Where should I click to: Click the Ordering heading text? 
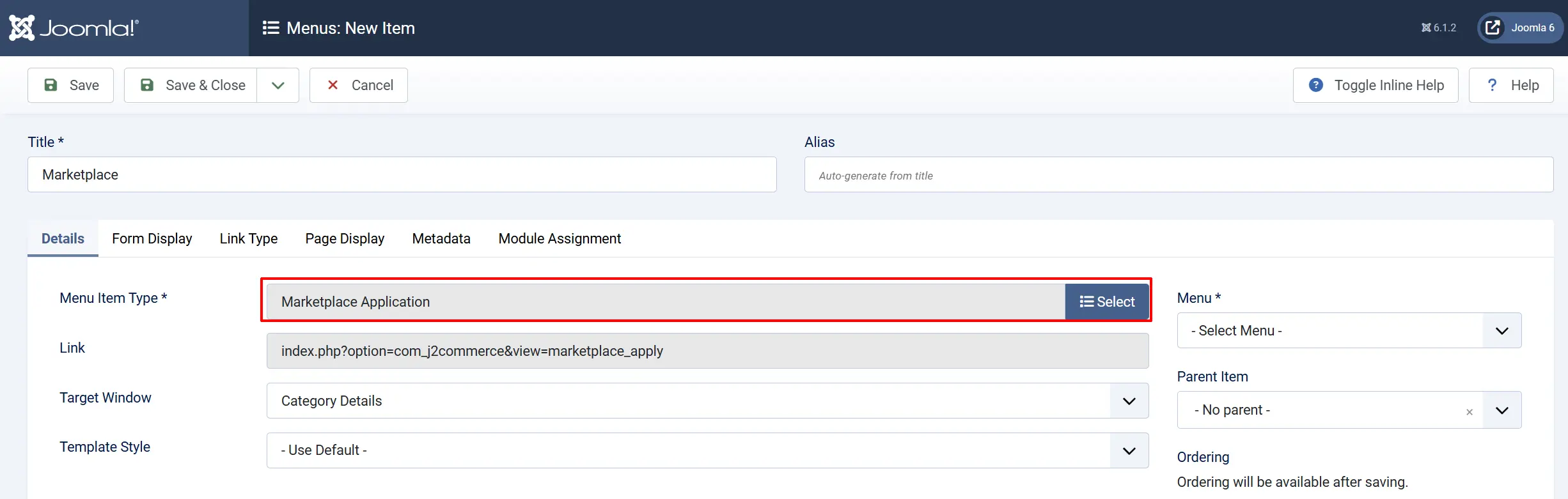coord(1203,457)
